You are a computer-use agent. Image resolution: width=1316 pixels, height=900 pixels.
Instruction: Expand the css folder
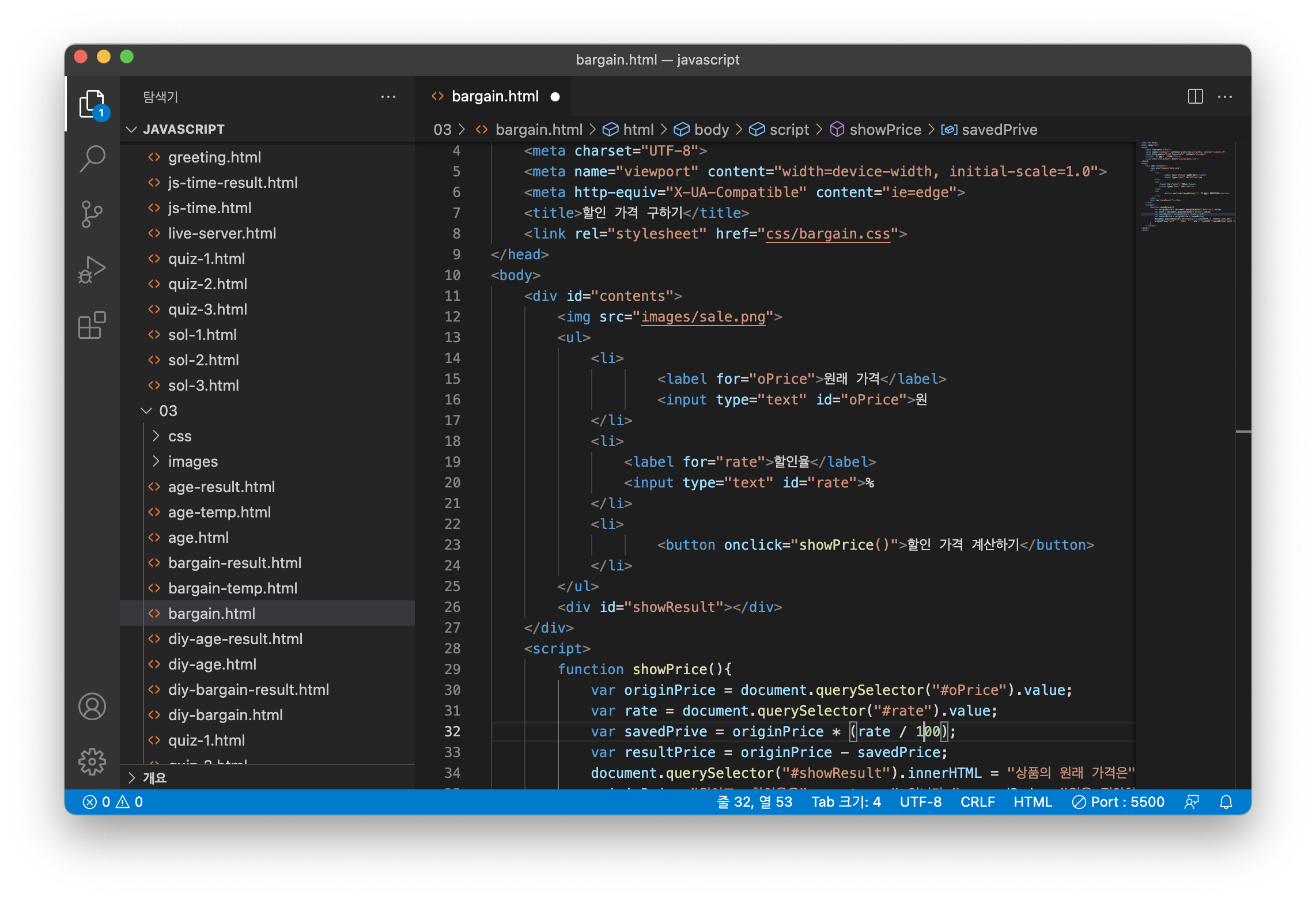(179, 436)
